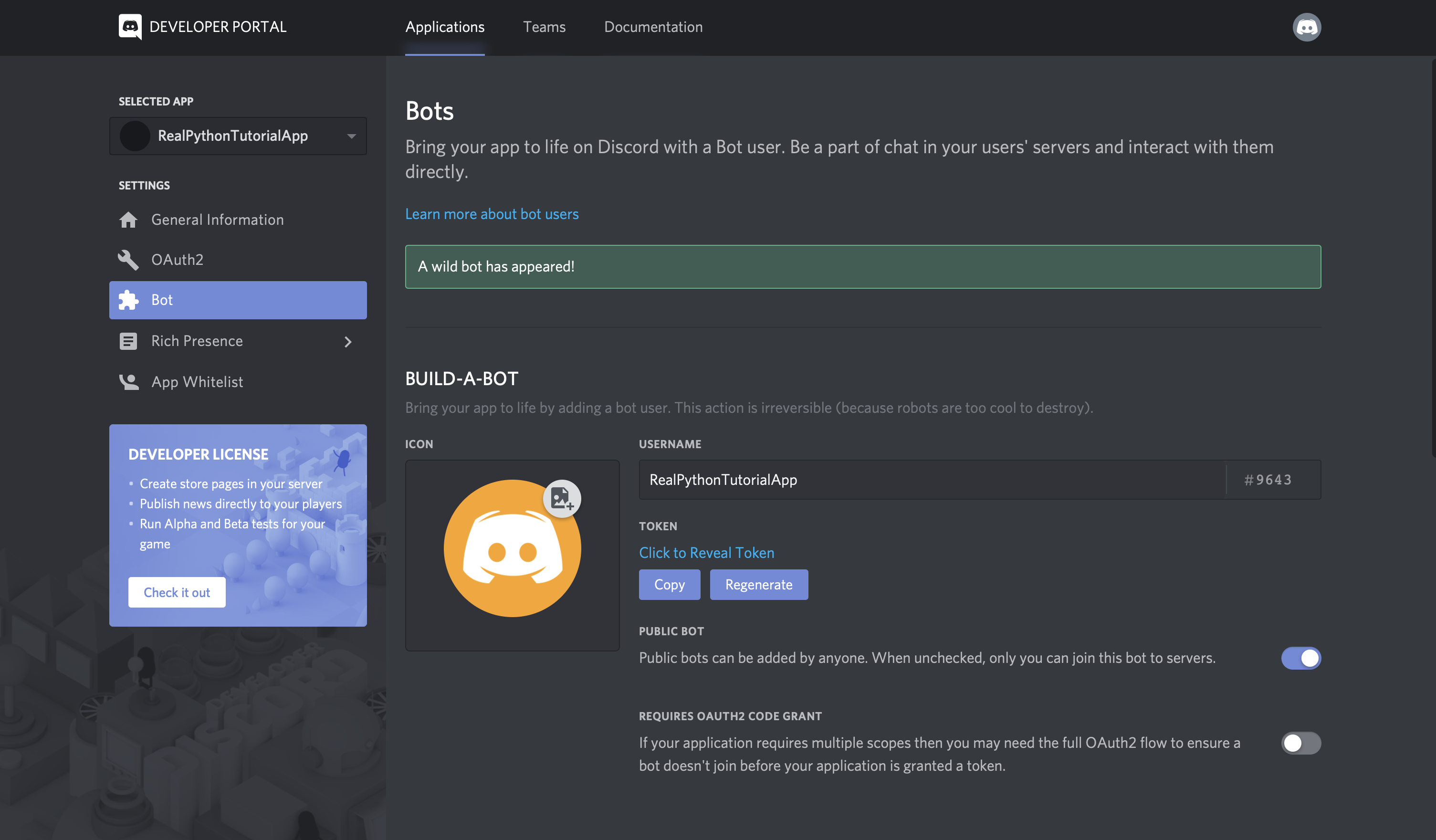Screen dimensions: 1436x840
Task: Expand the Rich Presence submenu arrow
Action: click(347, 341)
